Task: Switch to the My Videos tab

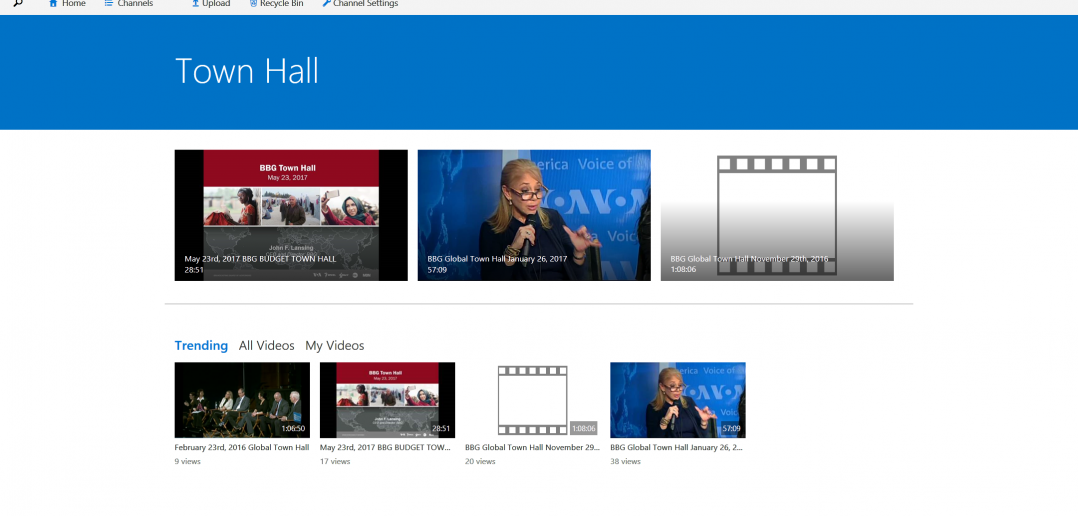Action: [x=335, y=346]
